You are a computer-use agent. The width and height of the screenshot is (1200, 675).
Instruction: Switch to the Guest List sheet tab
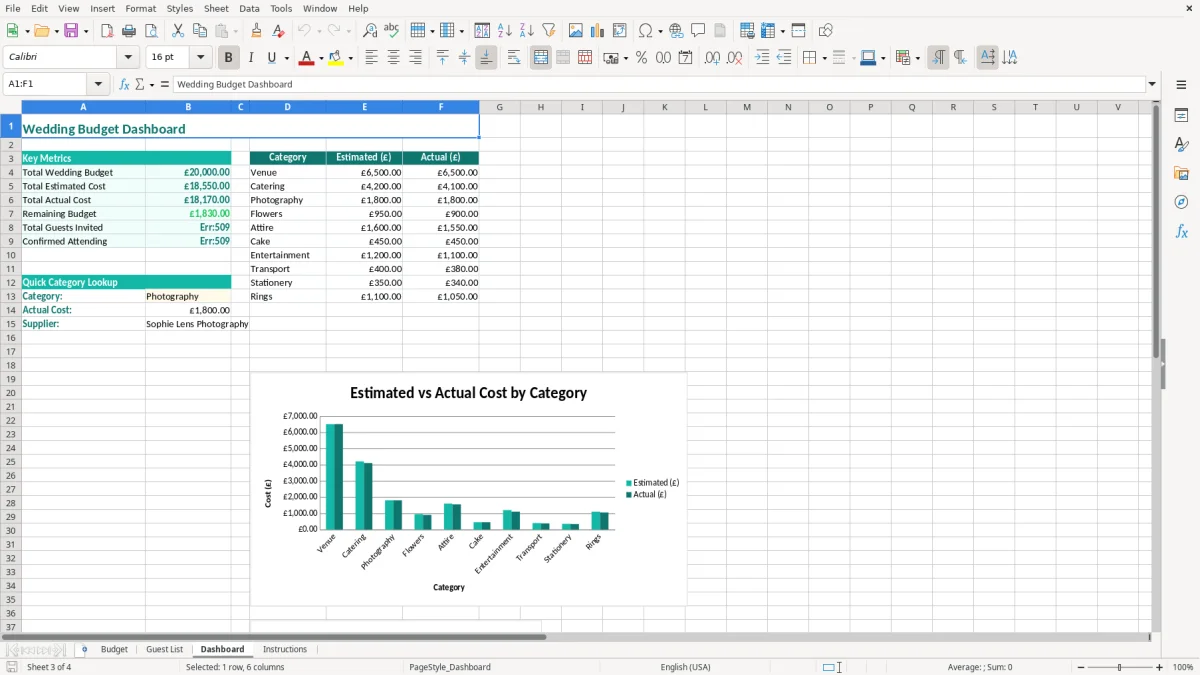(164, 649)
